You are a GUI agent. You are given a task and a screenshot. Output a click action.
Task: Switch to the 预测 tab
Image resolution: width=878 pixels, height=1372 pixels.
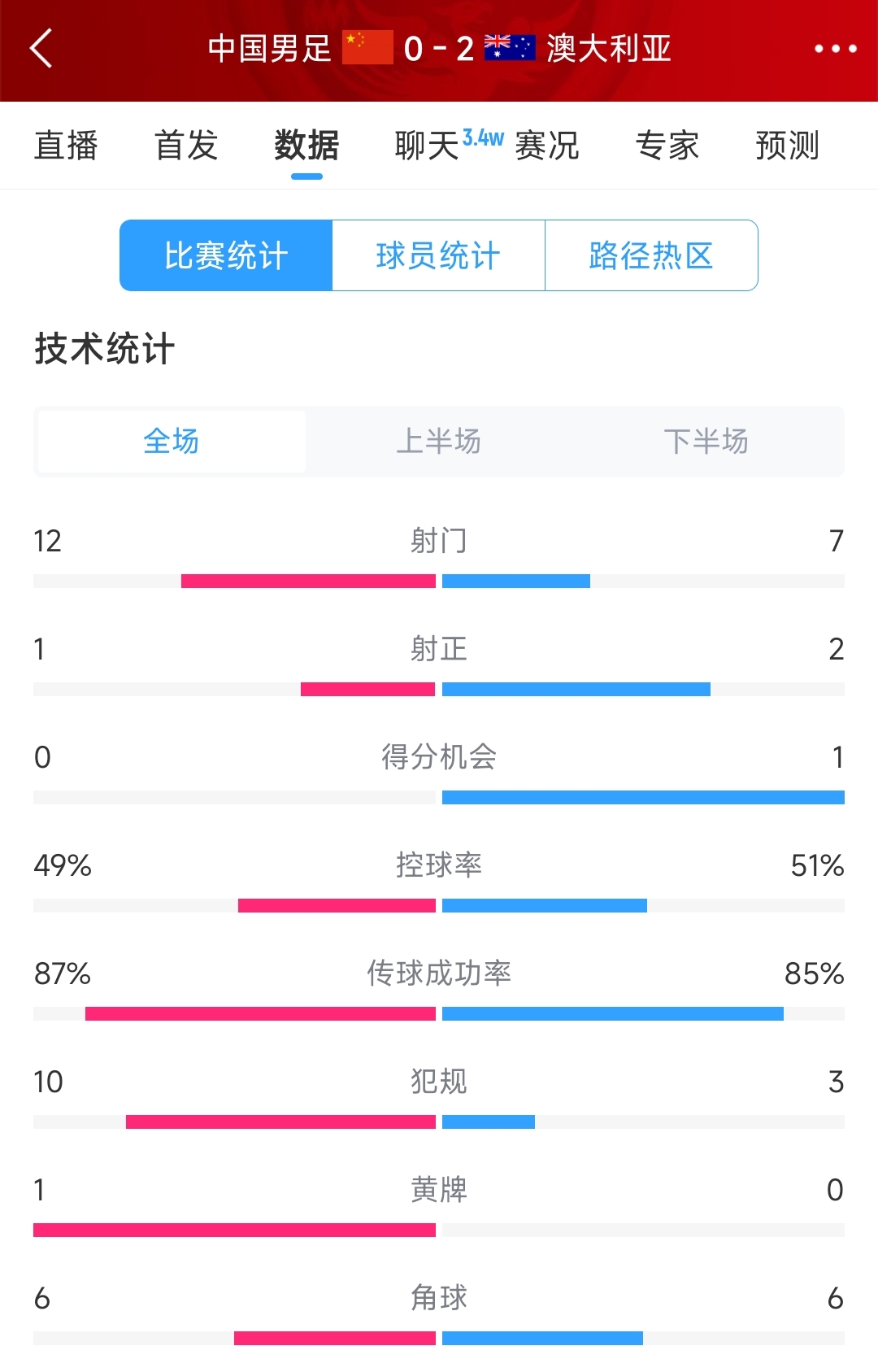(x=785, y=145)
